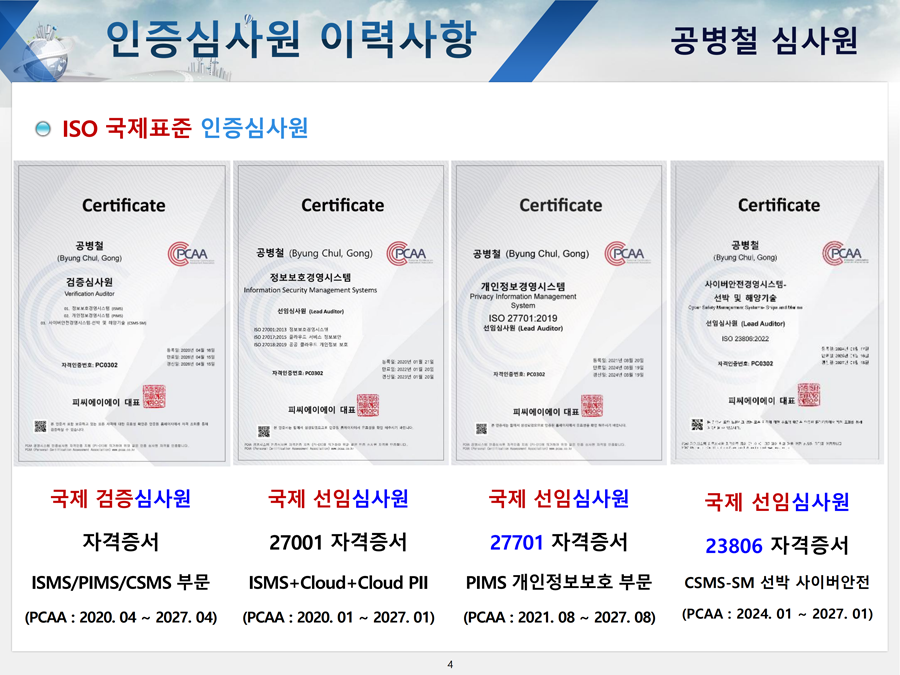Open the Privacy Information Management System certificate

pyautogui.click(x=560, y=311)
